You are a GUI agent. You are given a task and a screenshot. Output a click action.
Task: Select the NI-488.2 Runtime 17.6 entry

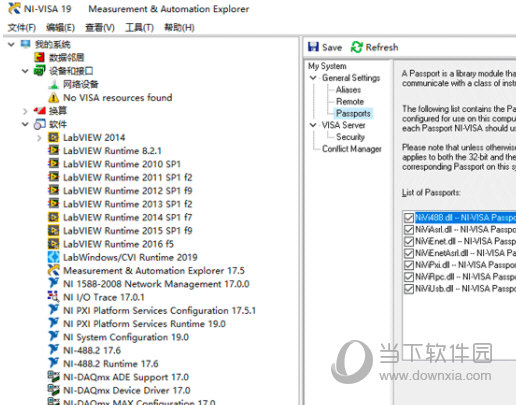tap(111, 364)
